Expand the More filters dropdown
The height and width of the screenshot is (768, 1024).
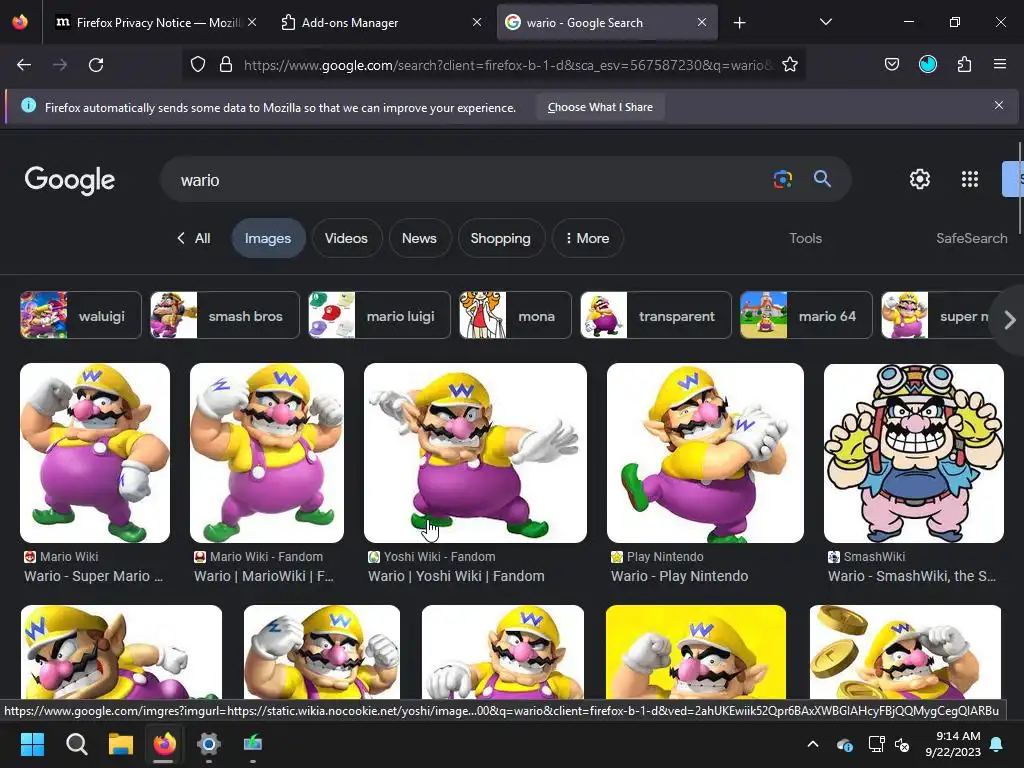click(587, 238)
